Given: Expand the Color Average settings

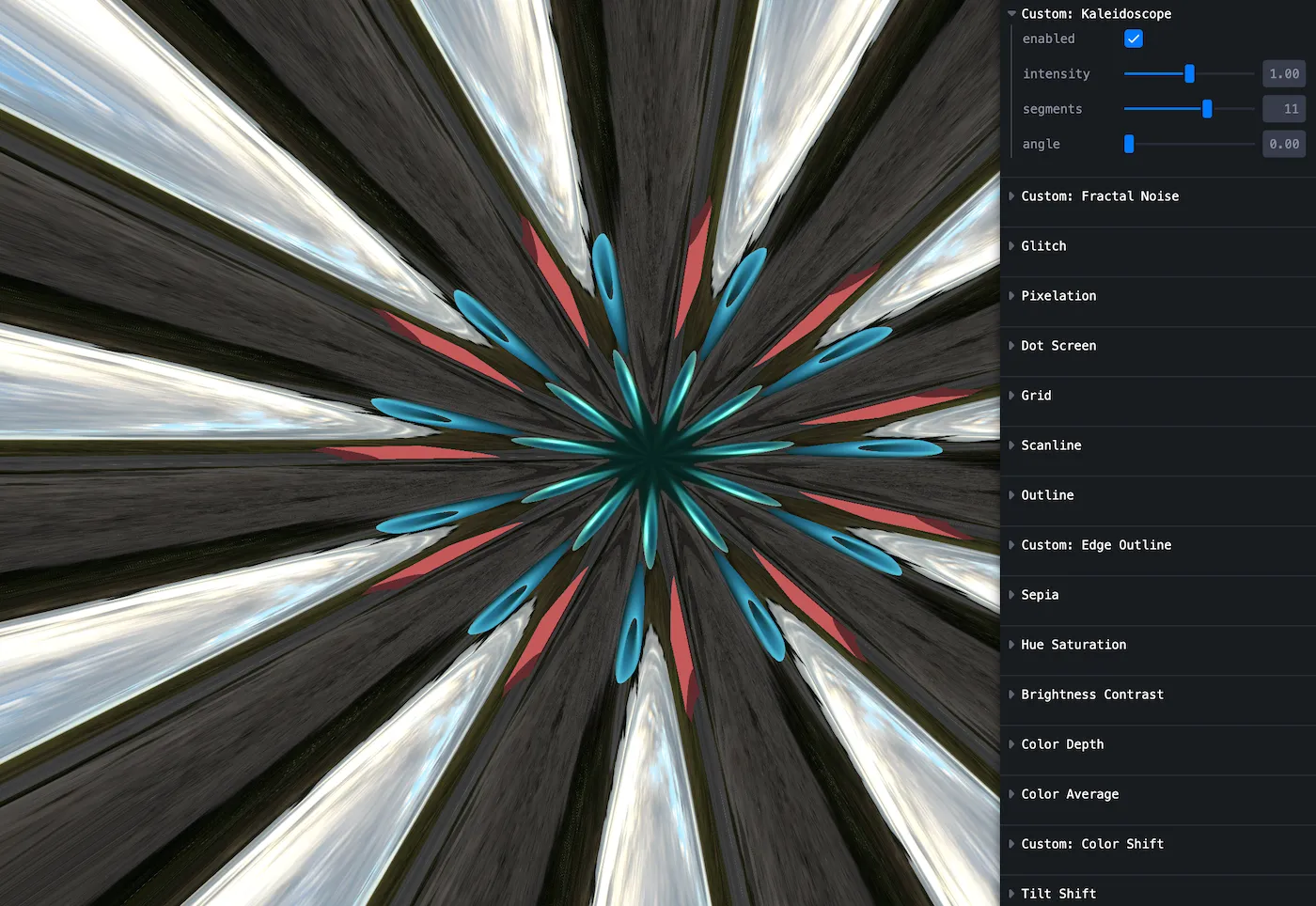Looking at the screenshot, I should [x=1070, y=794].
